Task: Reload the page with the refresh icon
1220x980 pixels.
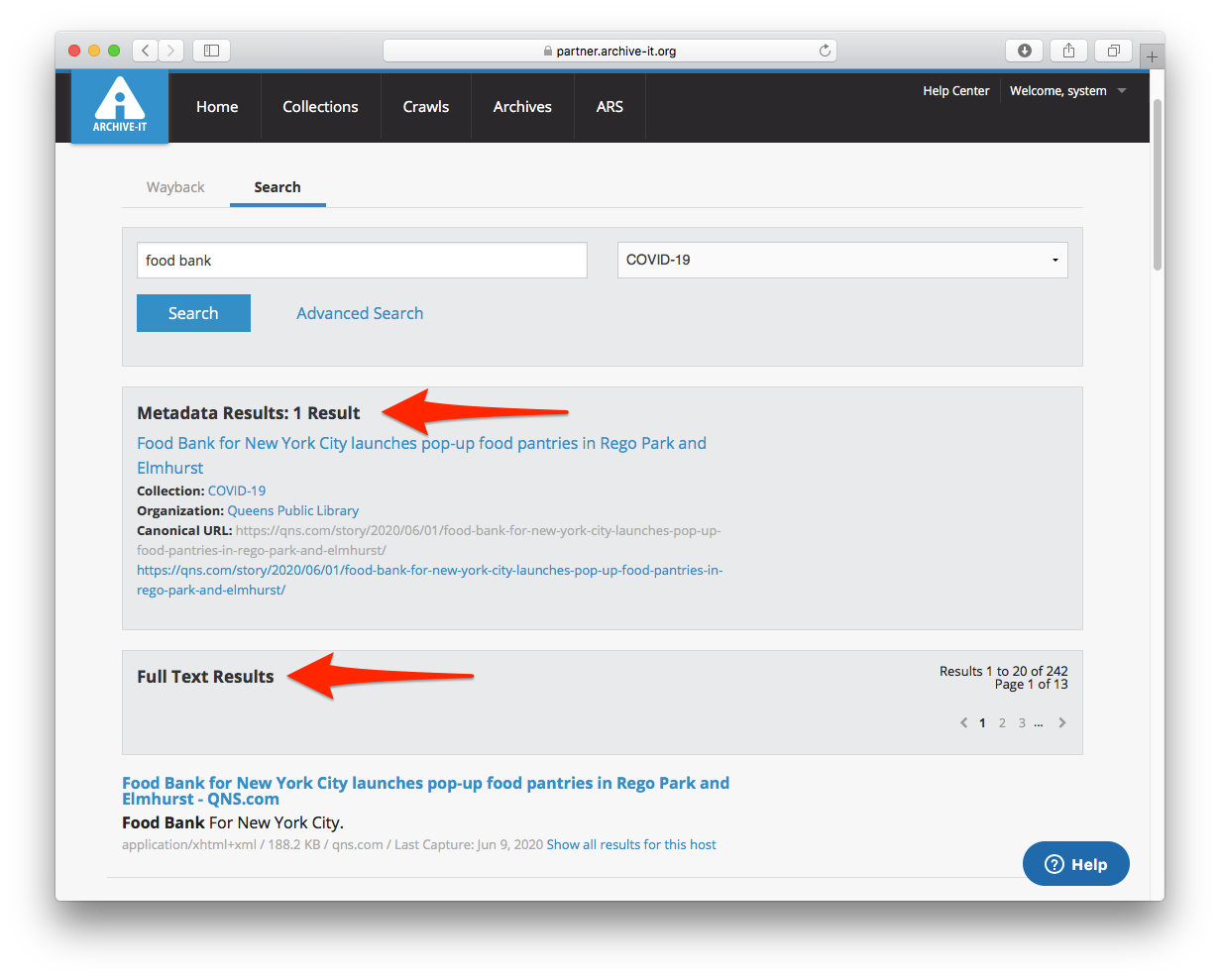Action: [x=824, y=51]
